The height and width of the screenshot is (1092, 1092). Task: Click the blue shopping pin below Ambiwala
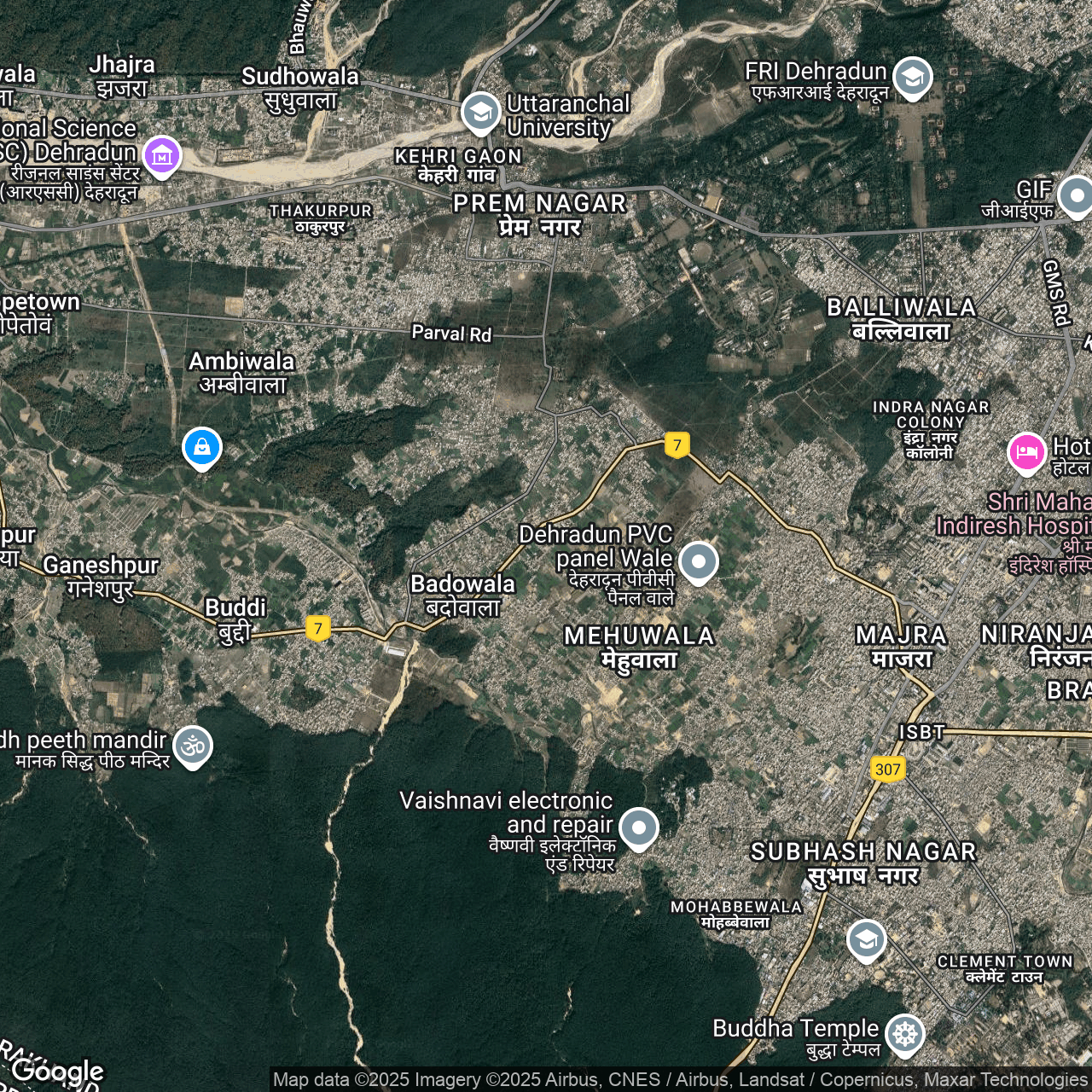pyautogui.click(x=202, y=447)
